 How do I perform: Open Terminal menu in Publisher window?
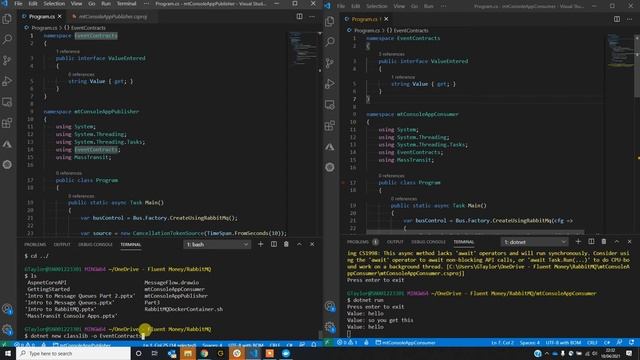(127, 4)
